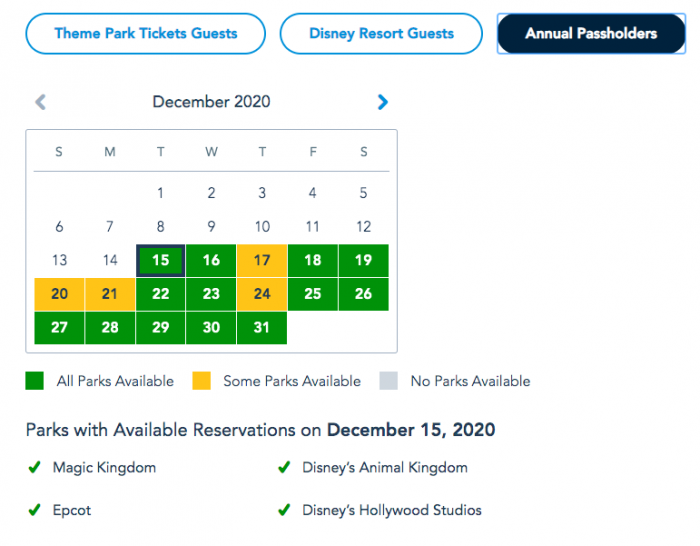
Task: Click yellow Some Parks Available legend swatch
Action: (202, 381)
